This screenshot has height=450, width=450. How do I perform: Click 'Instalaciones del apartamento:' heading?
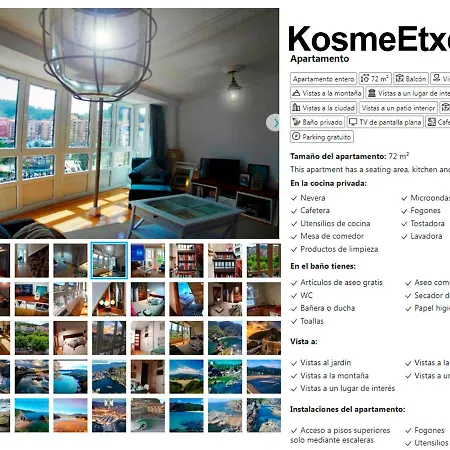[347, 409]
